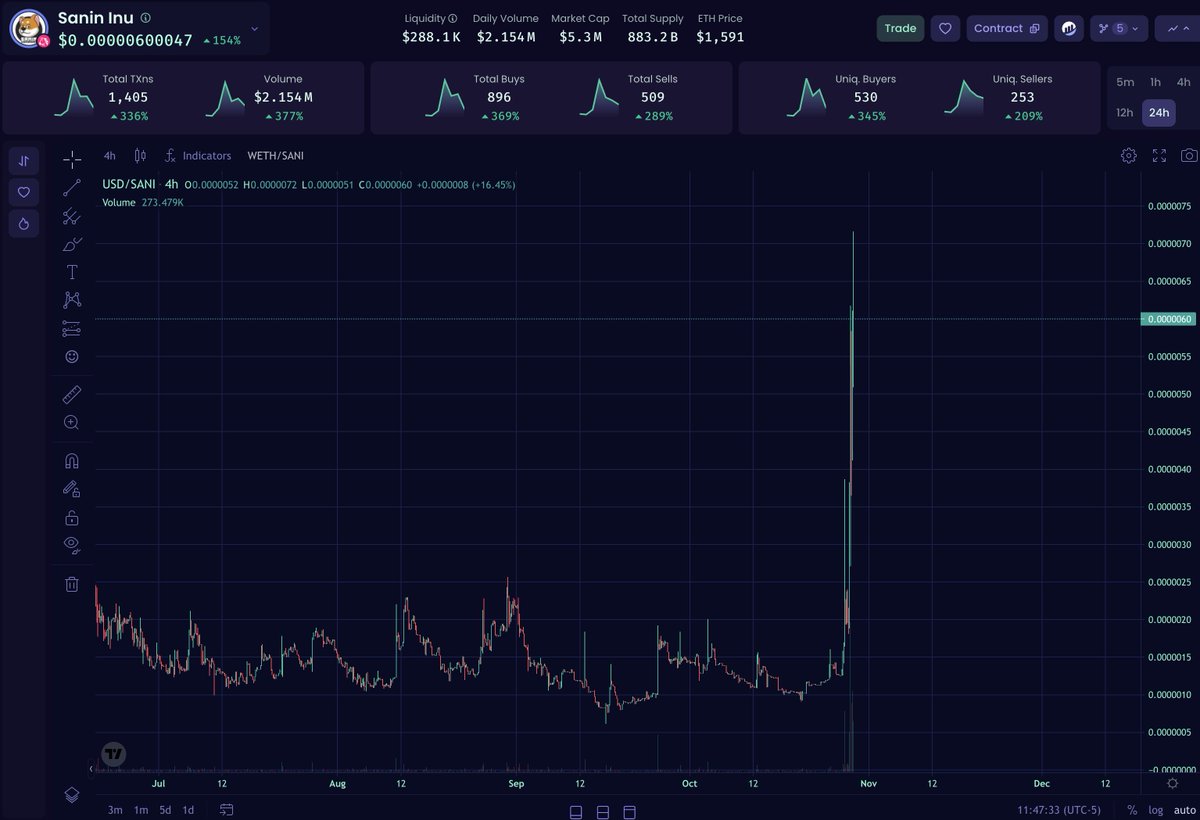1200x820 pixels.
Task: Click the WETH/SANI pair toggle
Action: point(276,156)
